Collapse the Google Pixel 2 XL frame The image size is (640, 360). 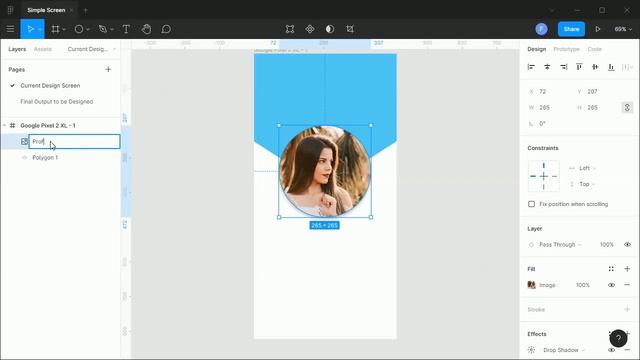[4, 125]
